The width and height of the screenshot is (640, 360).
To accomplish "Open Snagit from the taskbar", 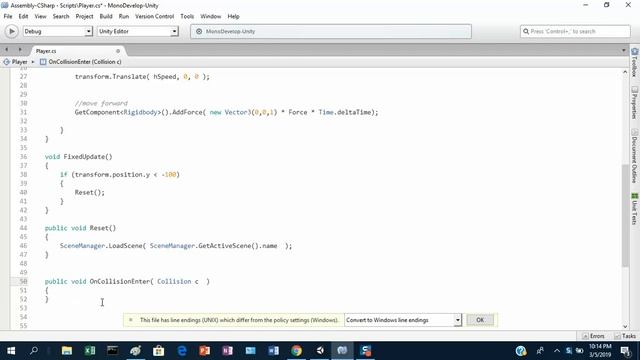I will tap(366, 351).
